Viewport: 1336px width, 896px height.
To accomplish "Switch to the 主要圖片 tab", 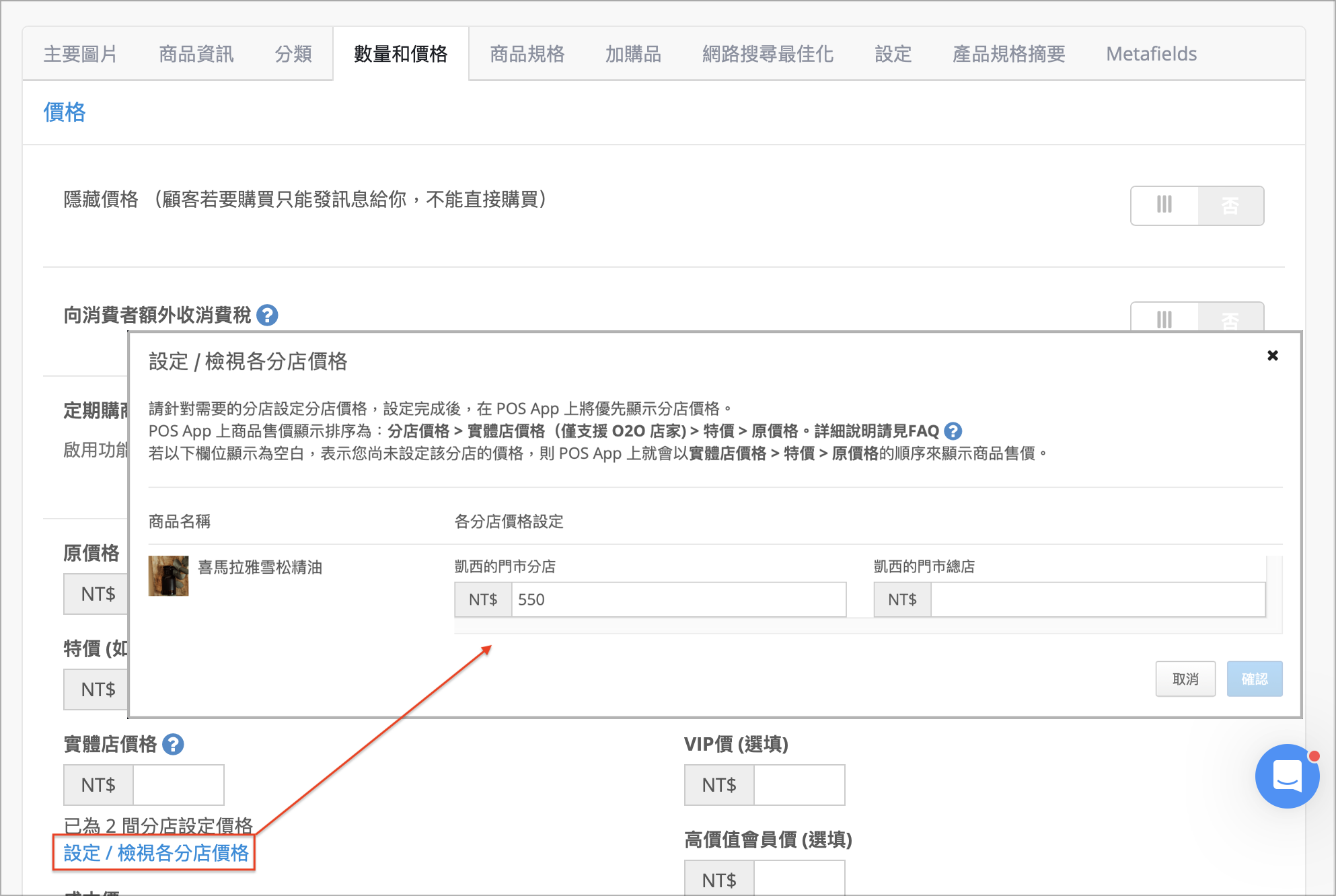I will [x=80, y=54].
